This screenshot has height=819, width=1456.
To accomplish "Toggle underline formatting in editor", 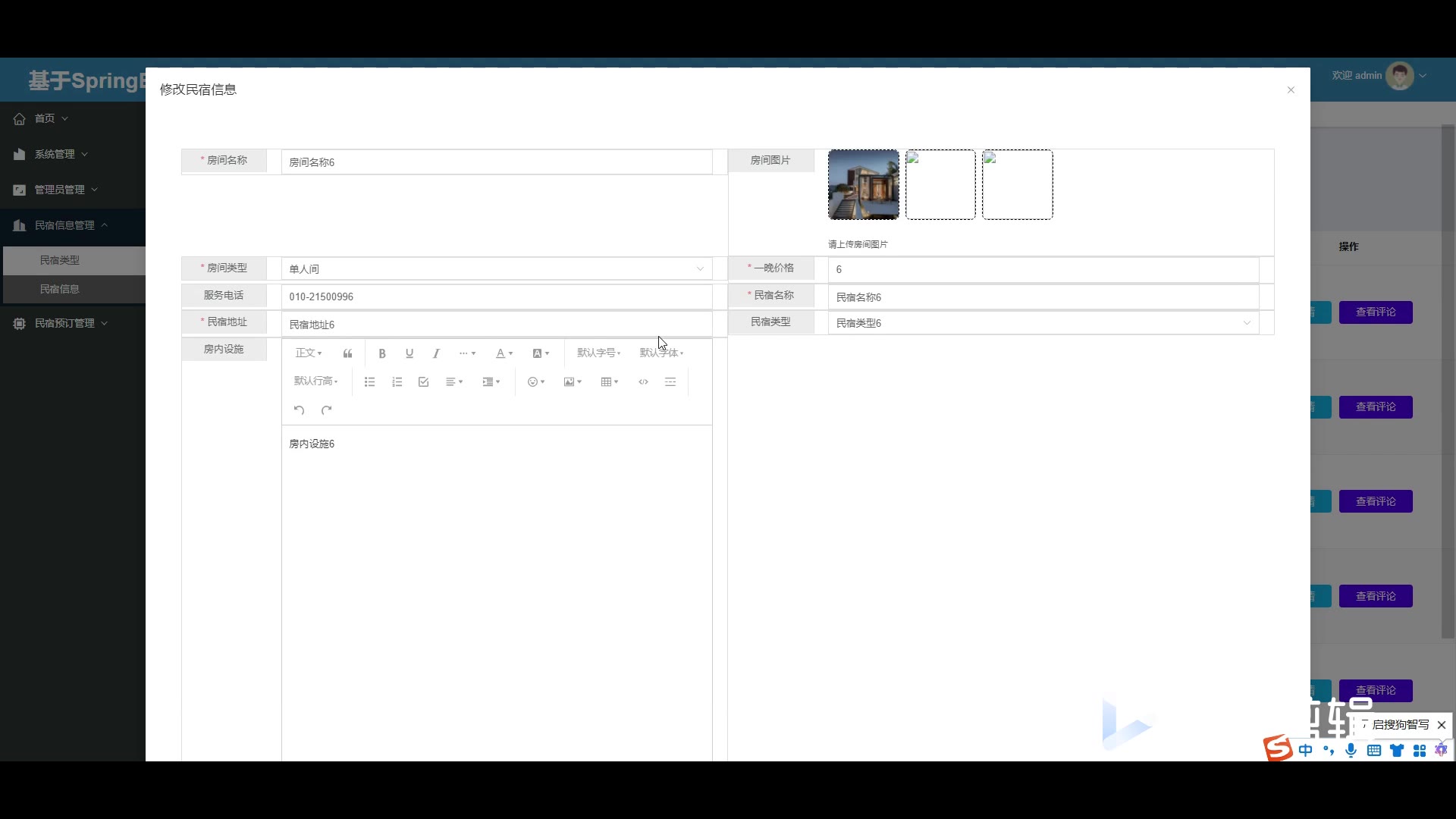I will [x=409, y=353].
